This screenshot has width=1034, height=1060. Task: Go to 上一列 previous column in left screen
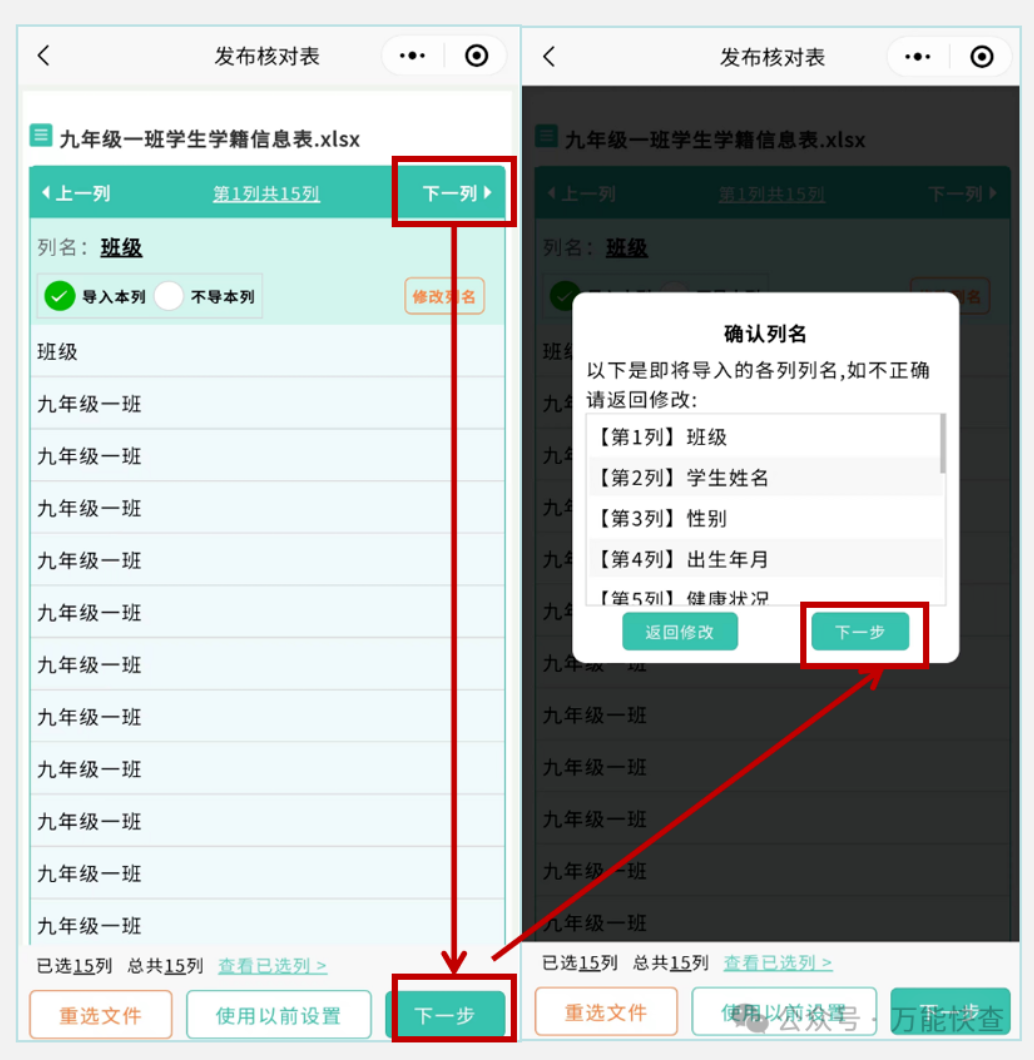pyautogui.click(x=76, y=193)
